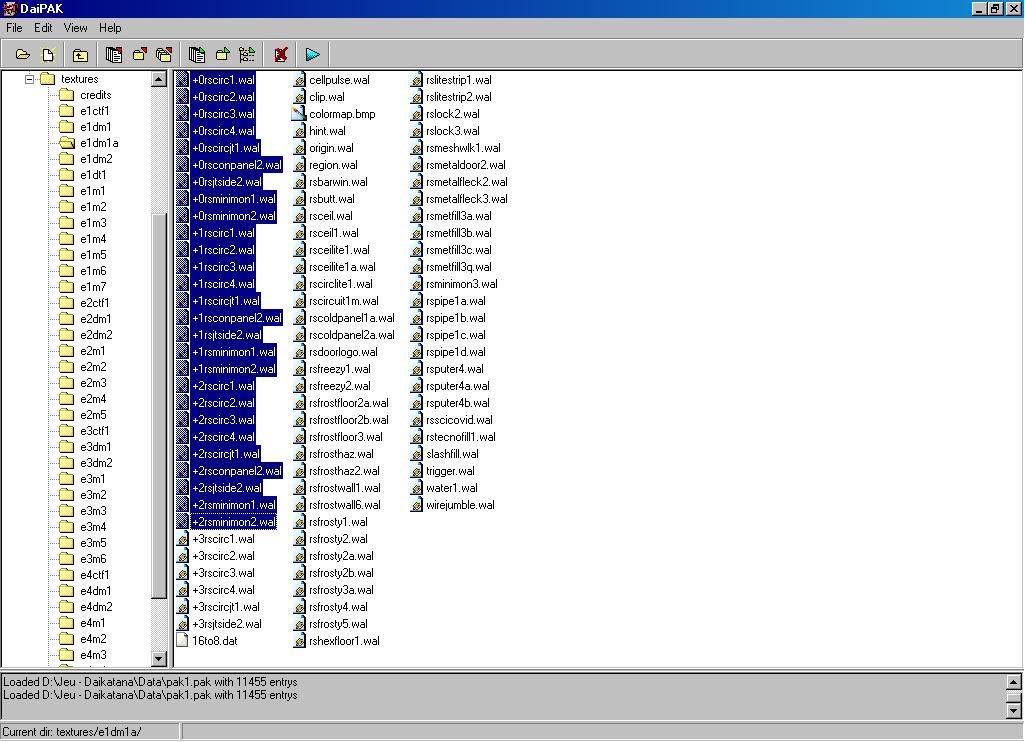Click the Open PAK file toolbar icon
The height and width of the screenshot is (742, 1025).
point(23,55)
